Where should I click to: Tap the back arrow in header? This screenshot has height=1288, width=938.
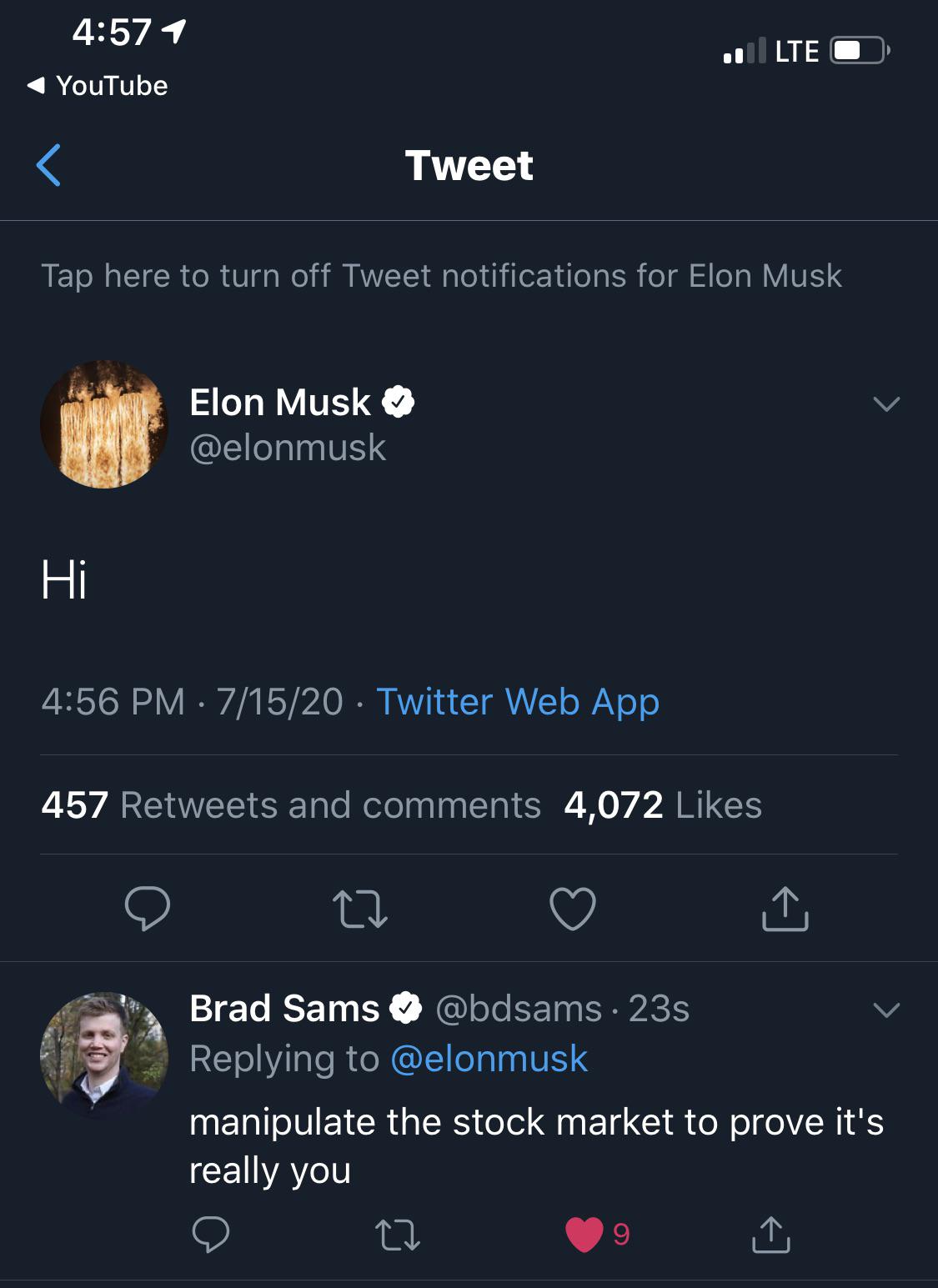(x=49, y=165)
